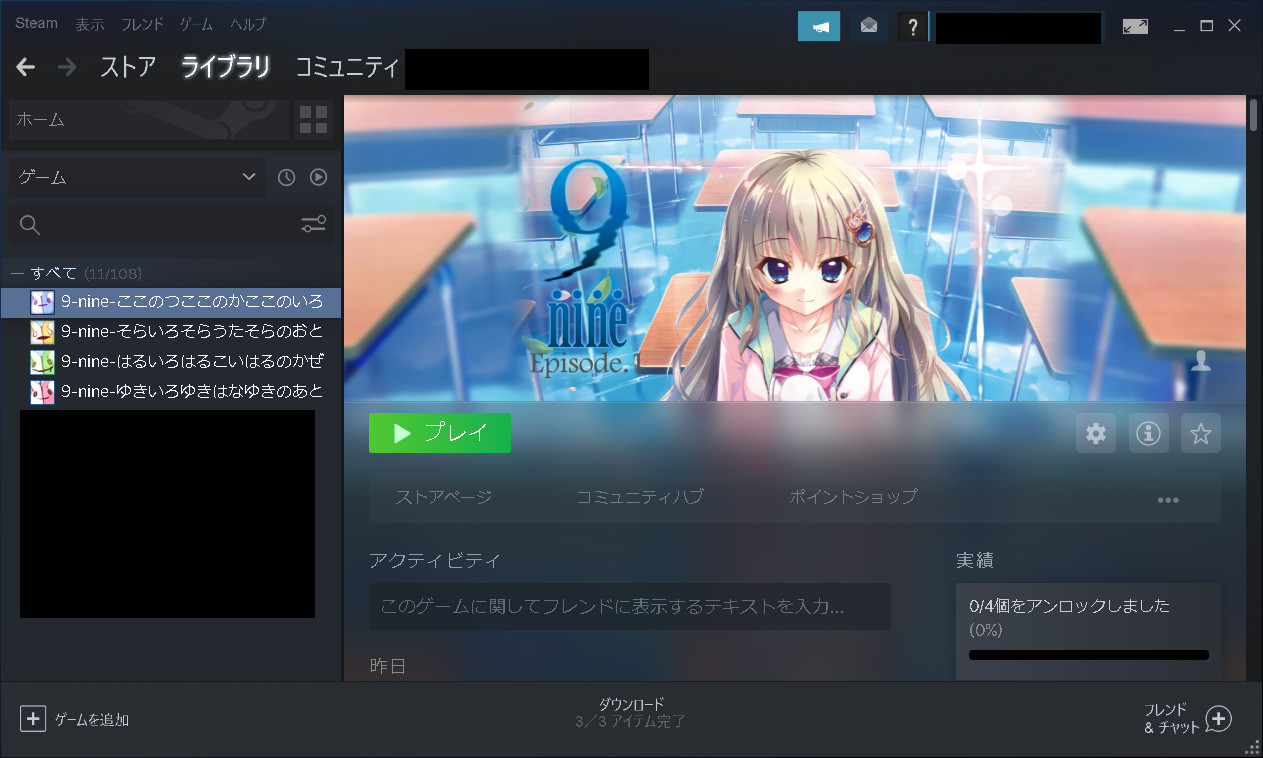This screenshot has height=758, width=1263.
Task: Click the game hero banner image
Action: coord(795,248)
